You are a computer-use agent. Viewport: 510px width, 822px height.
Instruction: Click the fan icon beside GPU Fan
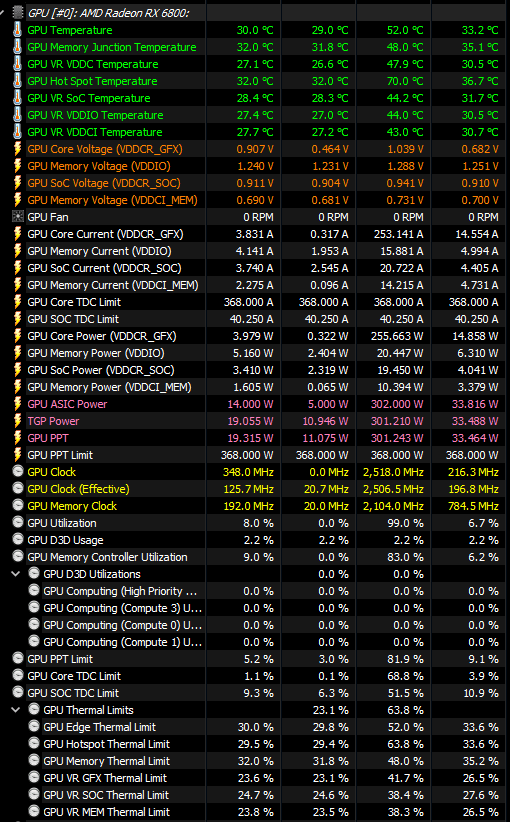17,217
